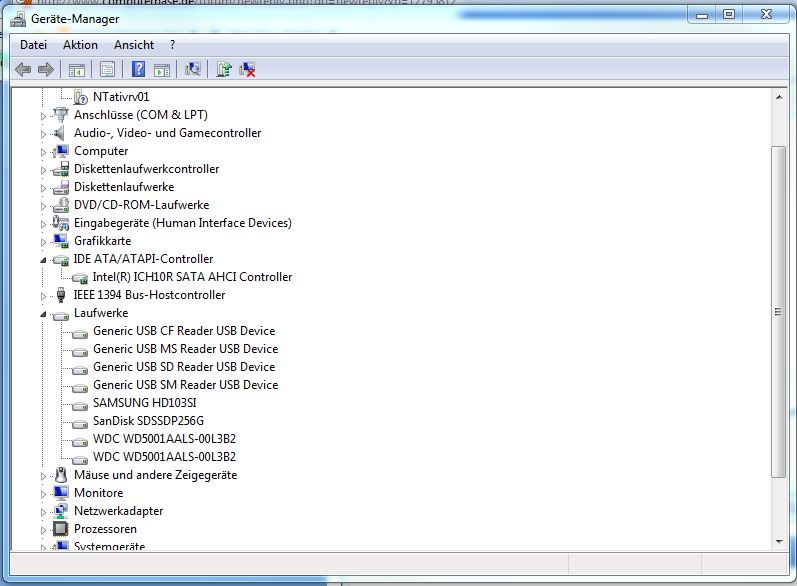Select Eingabegeräte (Human Interface Devices)
Screen dimensions: 797x586
[x=183, y=223]
